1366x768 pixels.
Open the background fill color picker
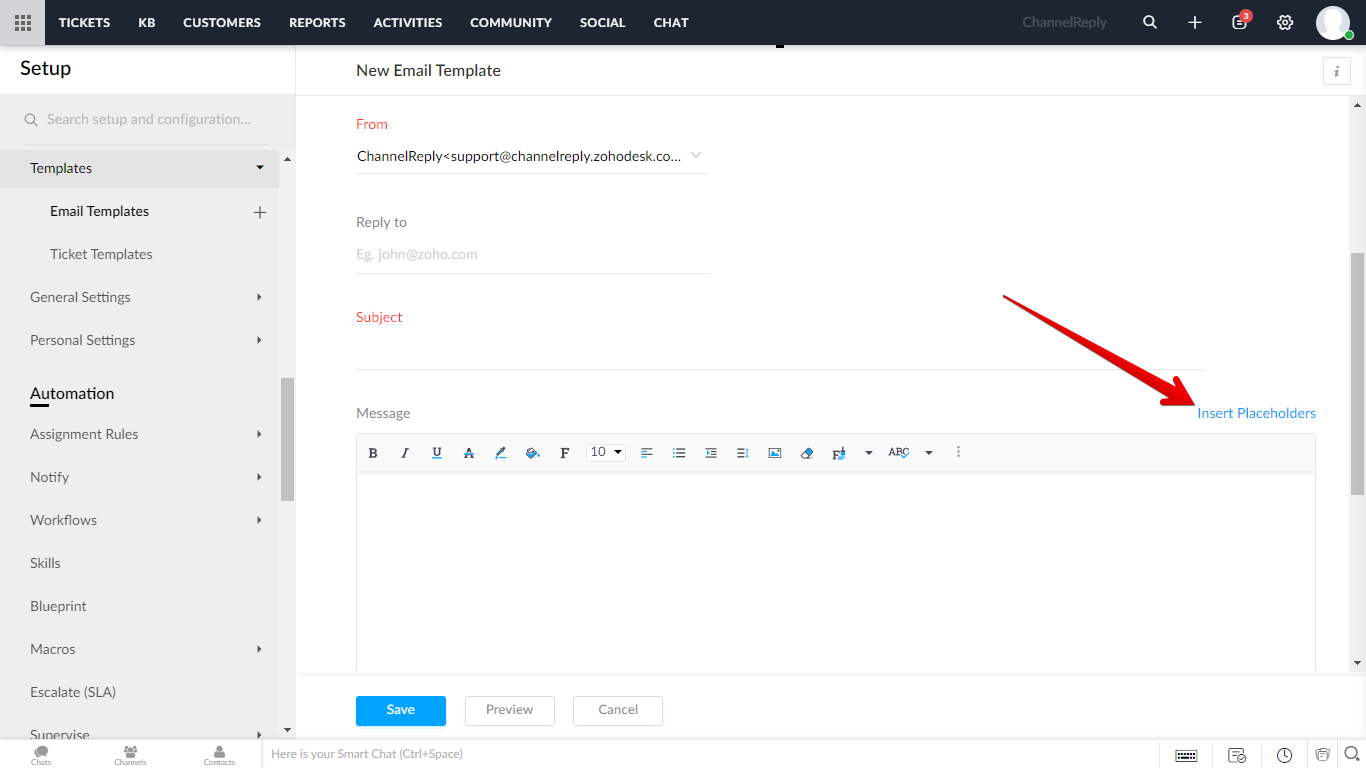532,453
